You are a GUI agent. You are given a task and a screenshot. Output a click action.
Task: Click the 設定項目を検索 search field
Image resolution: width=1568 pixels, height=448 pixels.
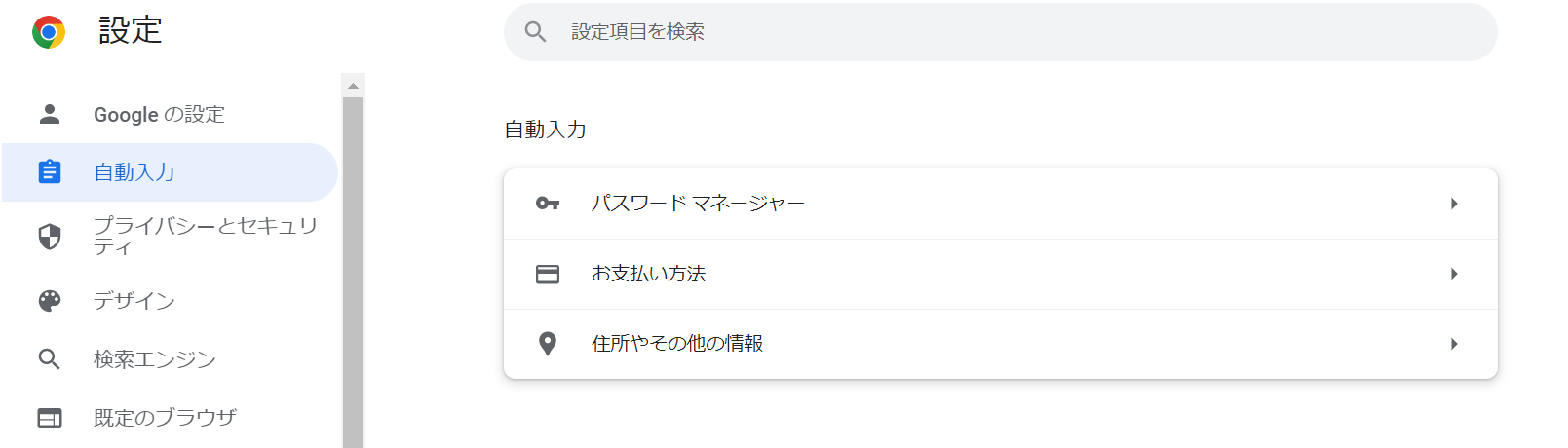click(1001, 32)
